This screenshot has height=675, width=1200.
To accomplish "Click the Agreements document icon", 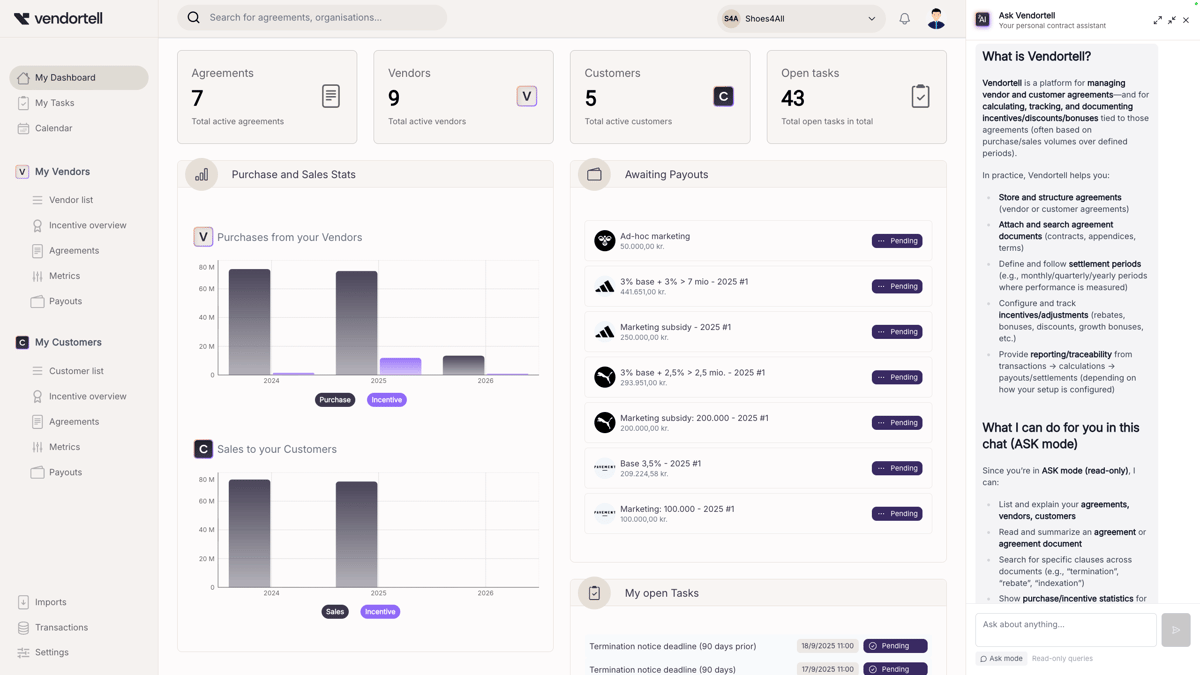I will (331, 96).
